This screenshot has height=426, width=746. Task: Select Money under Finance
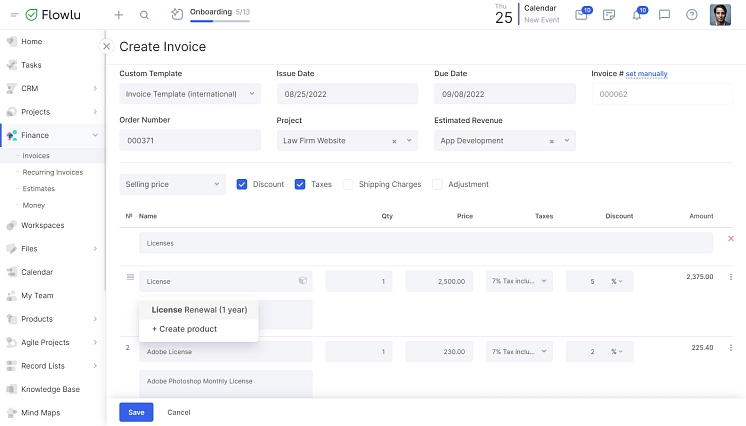pyautogui.click(x=34, y=205)
